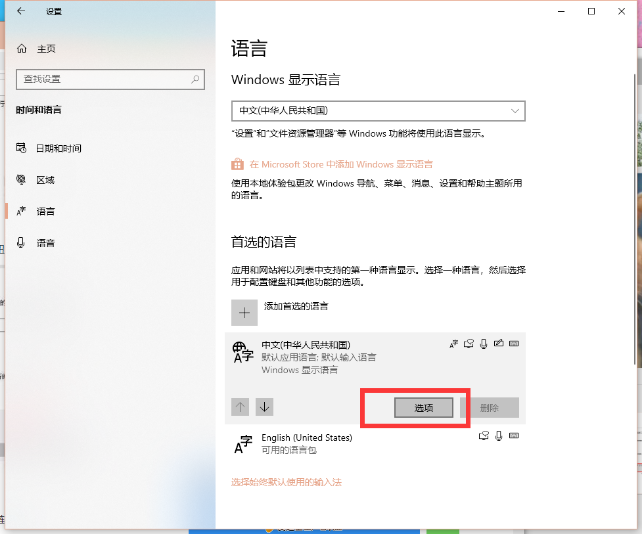Click the 时间和语言 section heading
Screen dimensions: 642x534
click(38, 110)
